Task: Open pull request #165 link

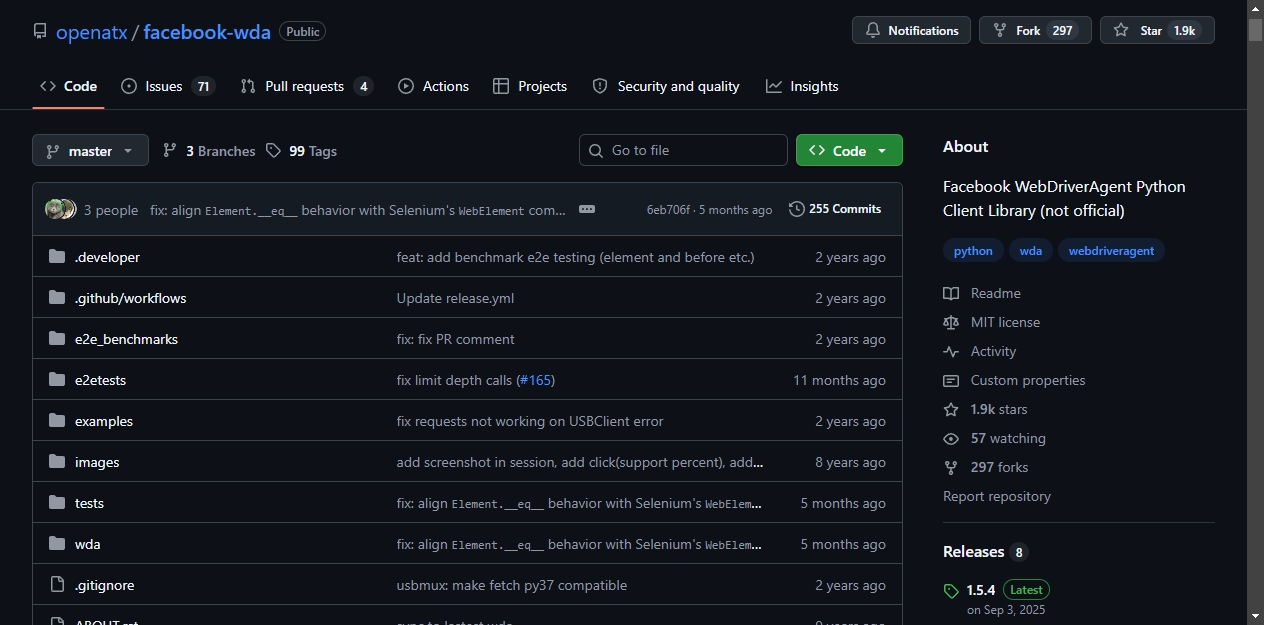Action: pos(535,380)
